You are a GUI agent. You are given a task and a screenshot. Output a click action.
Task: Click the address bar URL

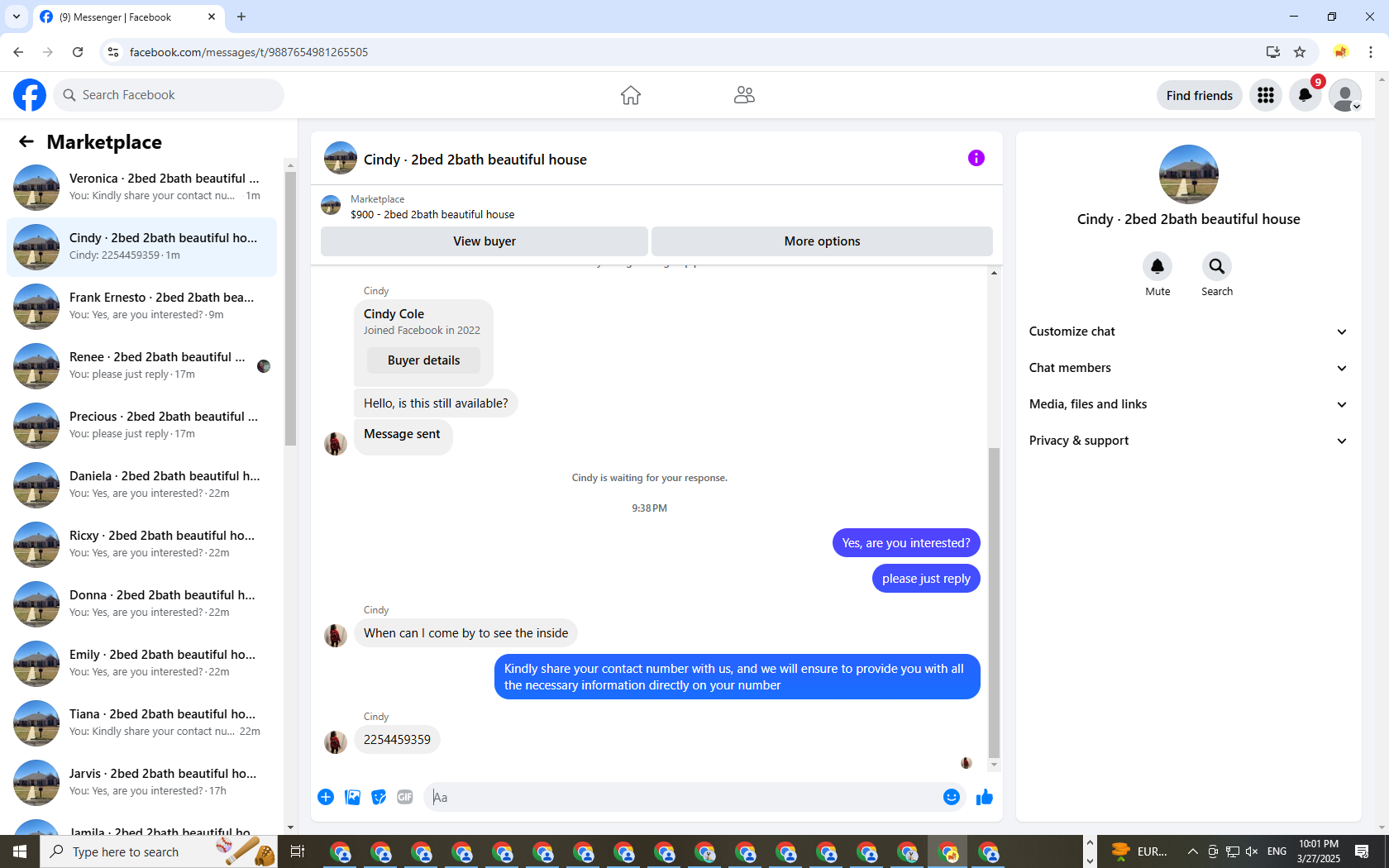tap(249, 52)
